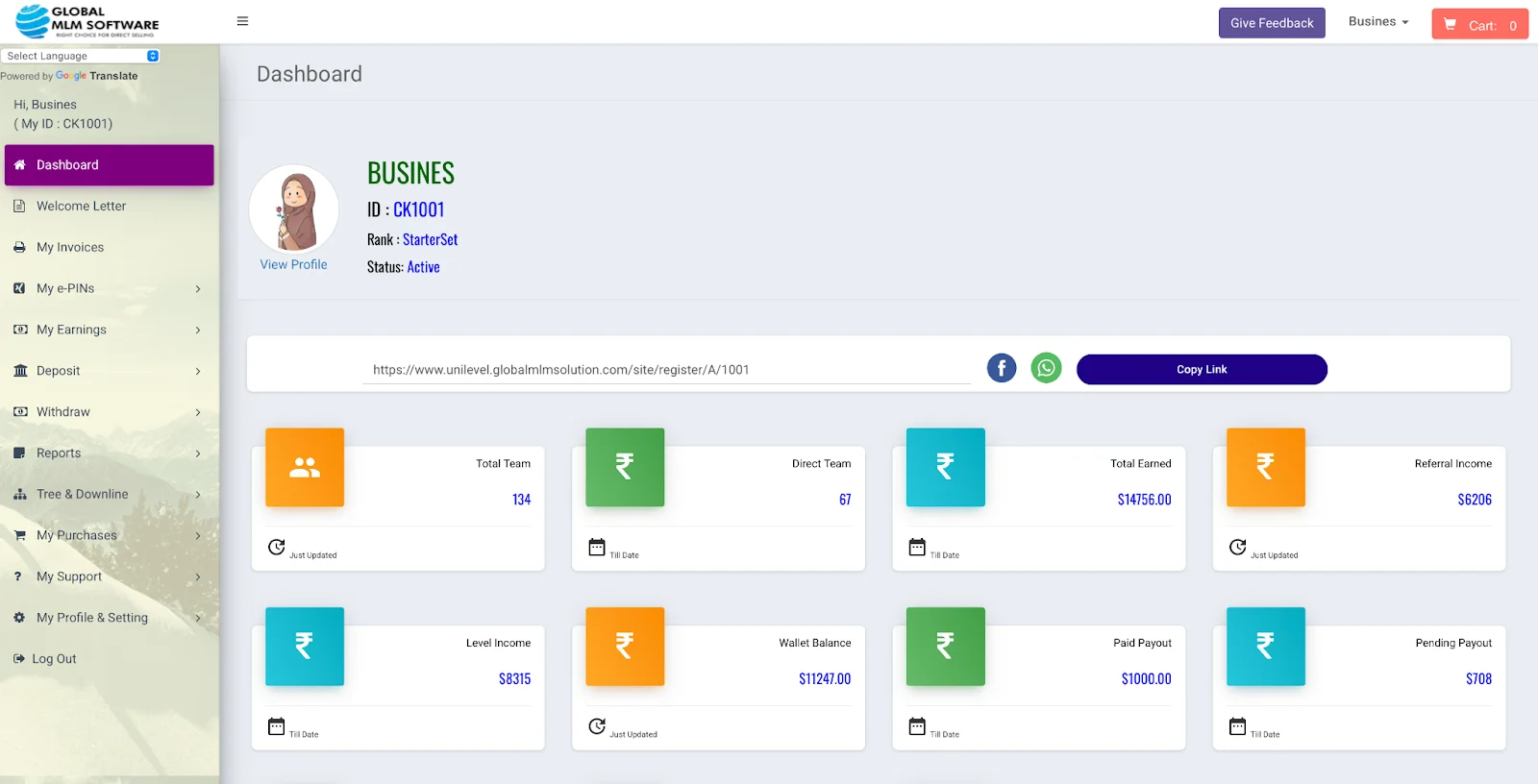This screenshot has height=784, width=1538.
Task: Open the Reports menu item
Action: pyautogui.click(x=109, y=453)
